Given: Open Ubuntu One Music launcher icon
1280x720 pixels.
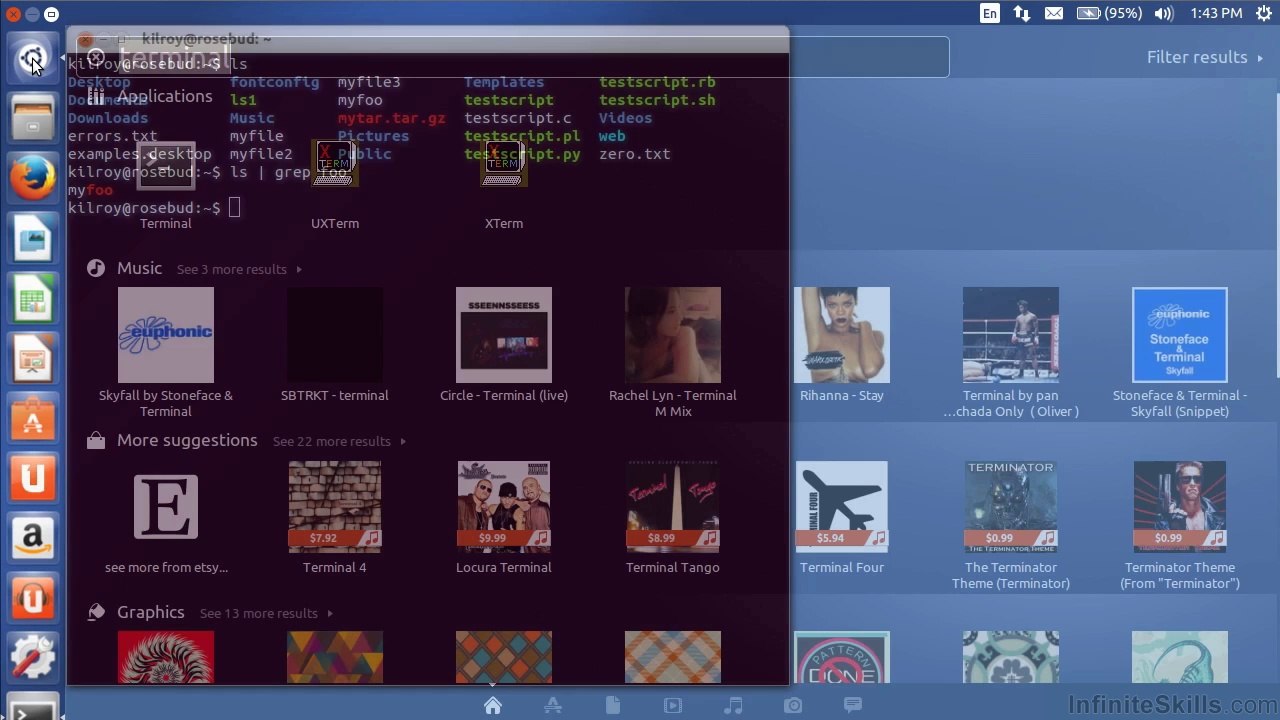Looking at the screenshot, I should tap(32, 599).
